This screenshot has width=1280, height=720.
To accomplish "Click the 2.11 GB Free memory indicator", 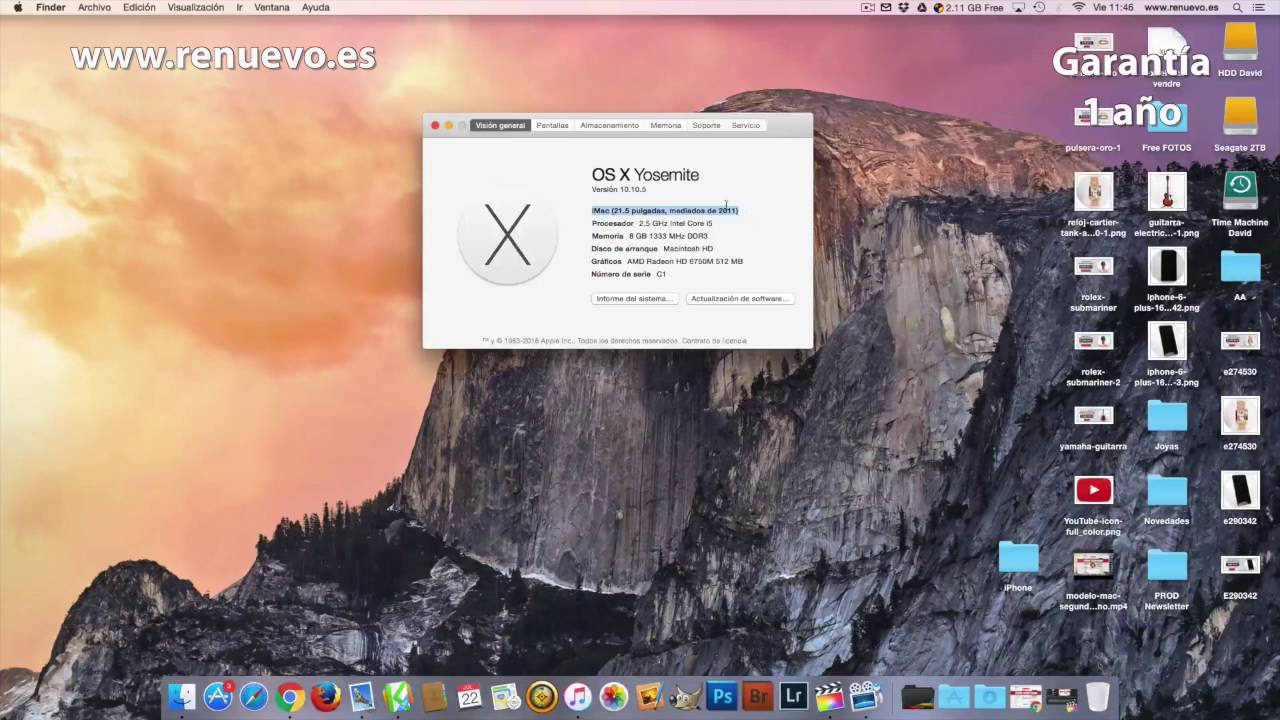I will pyautogui.click(x=968, y=7).
